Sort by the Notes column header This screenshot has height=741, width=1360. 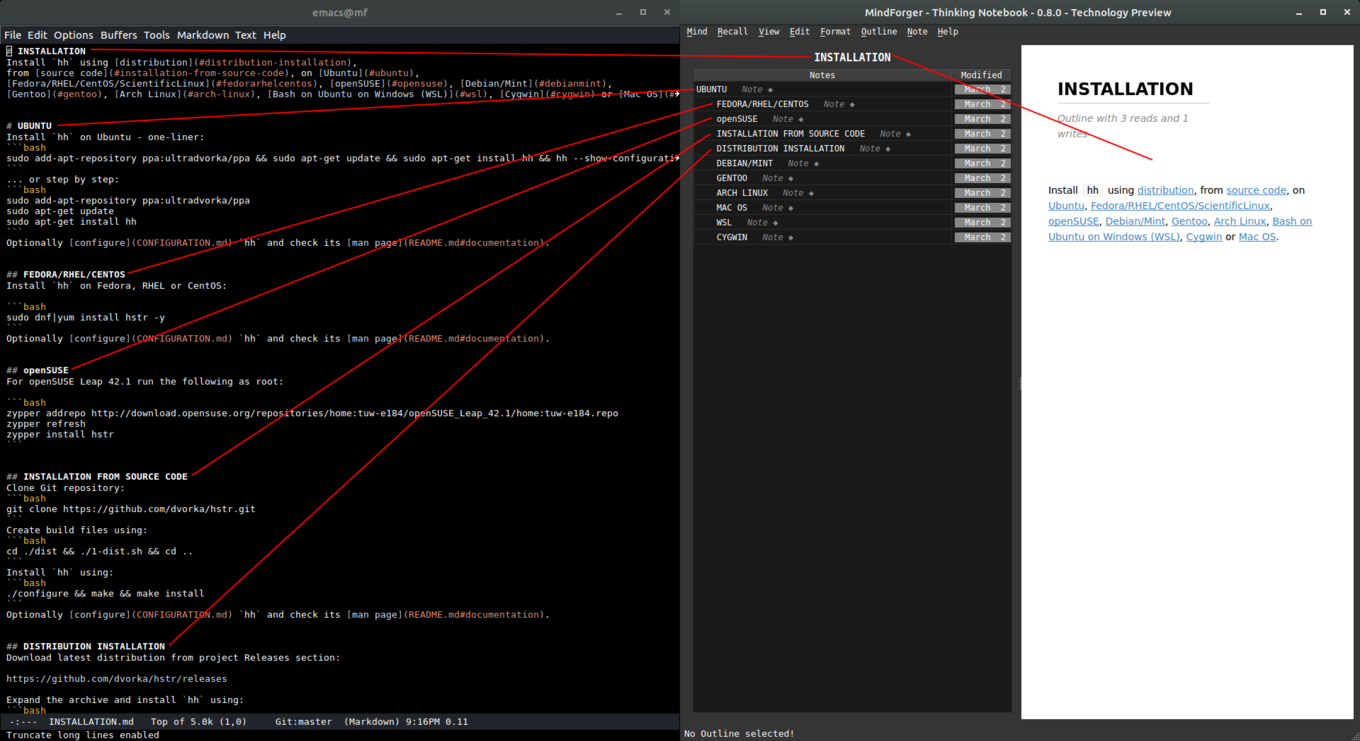(822, 75)
